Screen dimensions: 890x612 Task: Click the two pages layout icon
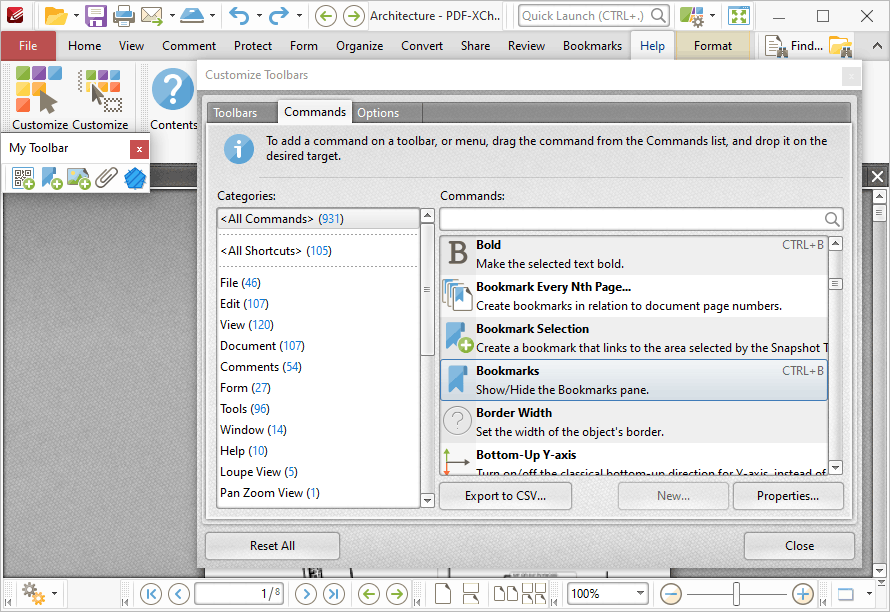point(505,594)
